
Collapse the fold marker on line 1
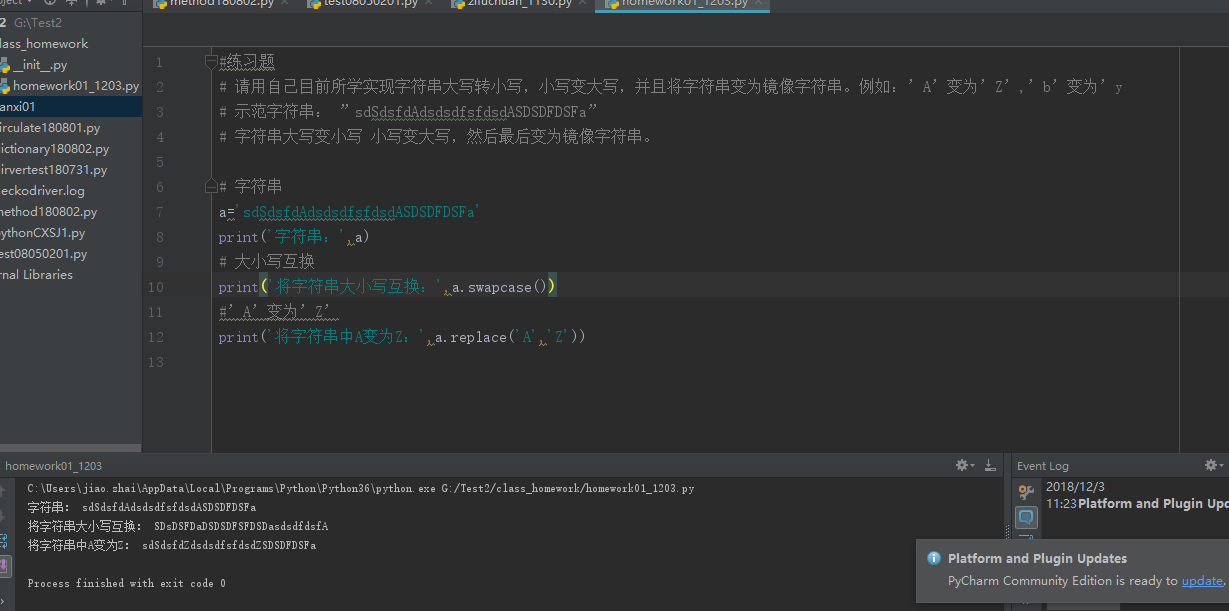[211, 62]
